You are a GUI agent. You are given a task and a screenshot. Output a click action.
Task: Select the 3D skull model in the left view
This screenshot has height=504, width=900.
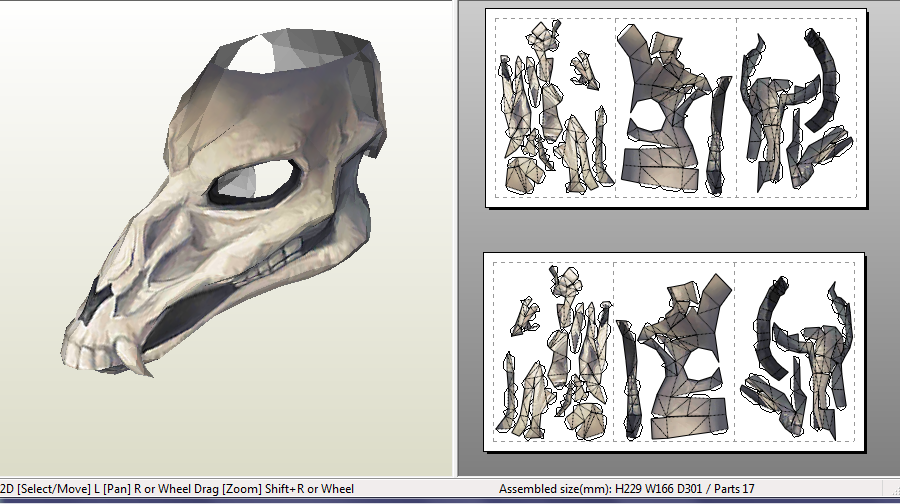coord(224,201)
